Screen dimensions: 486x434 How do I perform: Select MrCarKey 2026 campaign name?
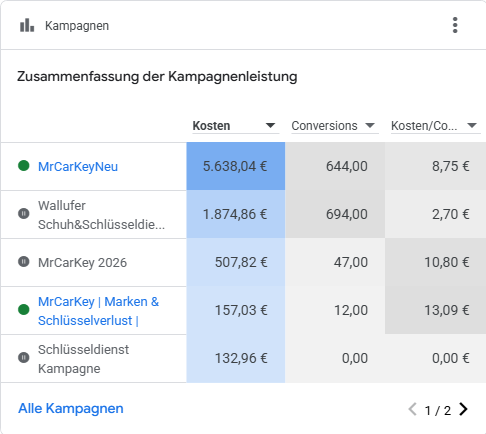coord(82,263)
